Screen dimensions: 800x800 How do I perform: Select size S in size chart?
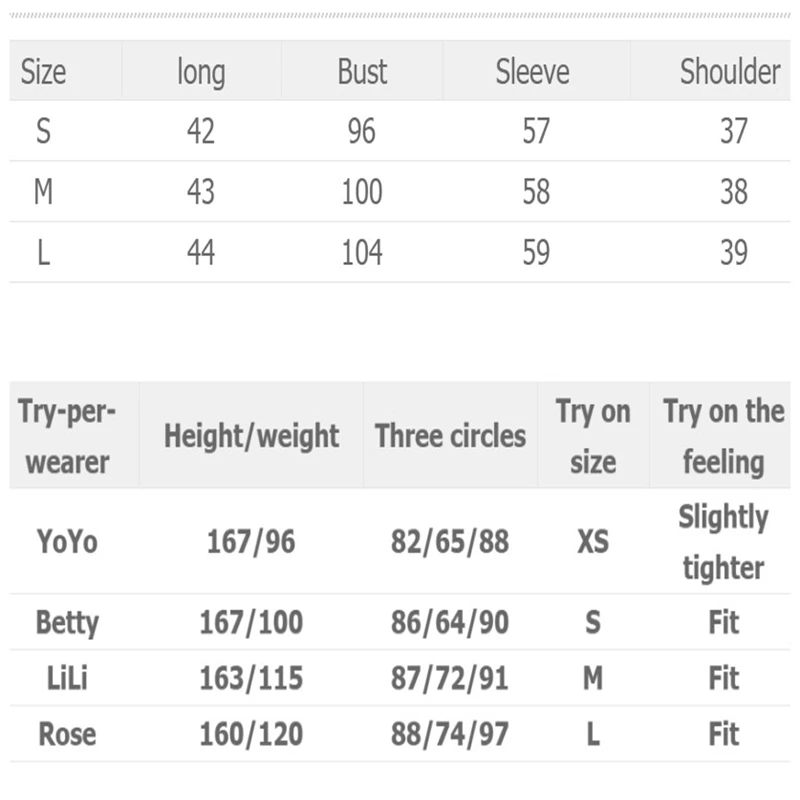(43, 131)
